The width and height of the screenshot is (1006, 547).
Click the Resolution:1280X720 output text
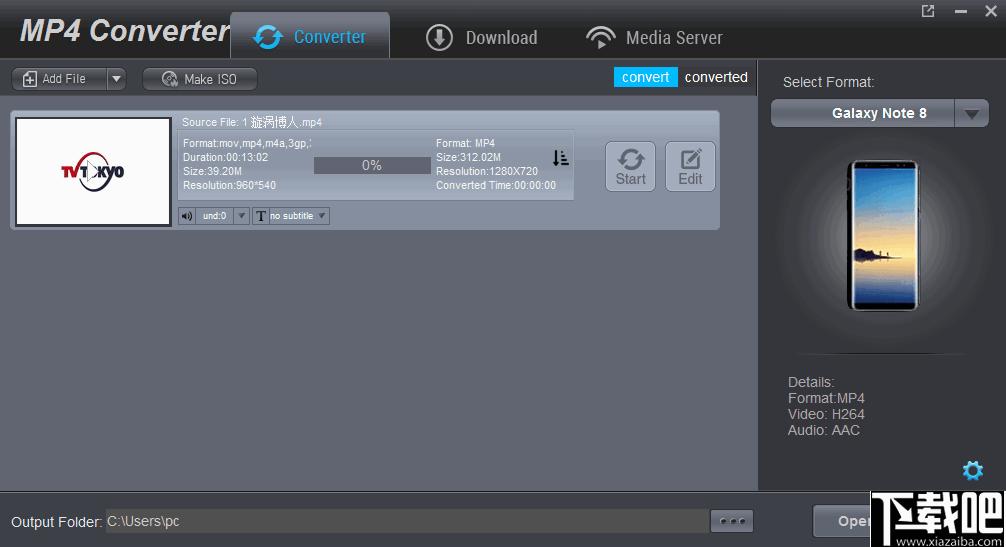[x=487, y=171]
